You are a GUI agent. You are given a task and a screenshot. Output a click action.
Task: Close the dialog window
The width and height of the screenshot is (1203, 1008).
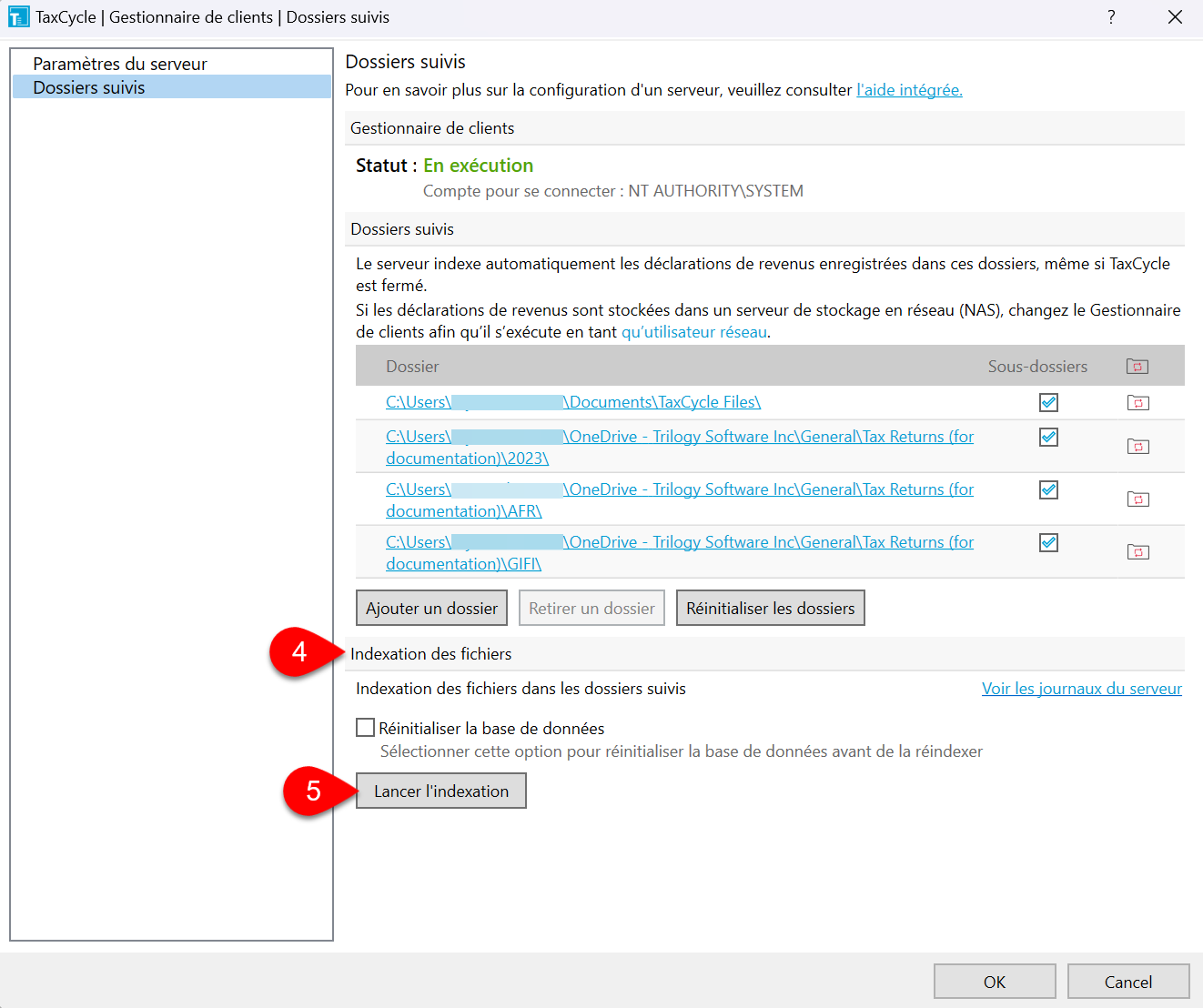click(x=1175, y=16)
